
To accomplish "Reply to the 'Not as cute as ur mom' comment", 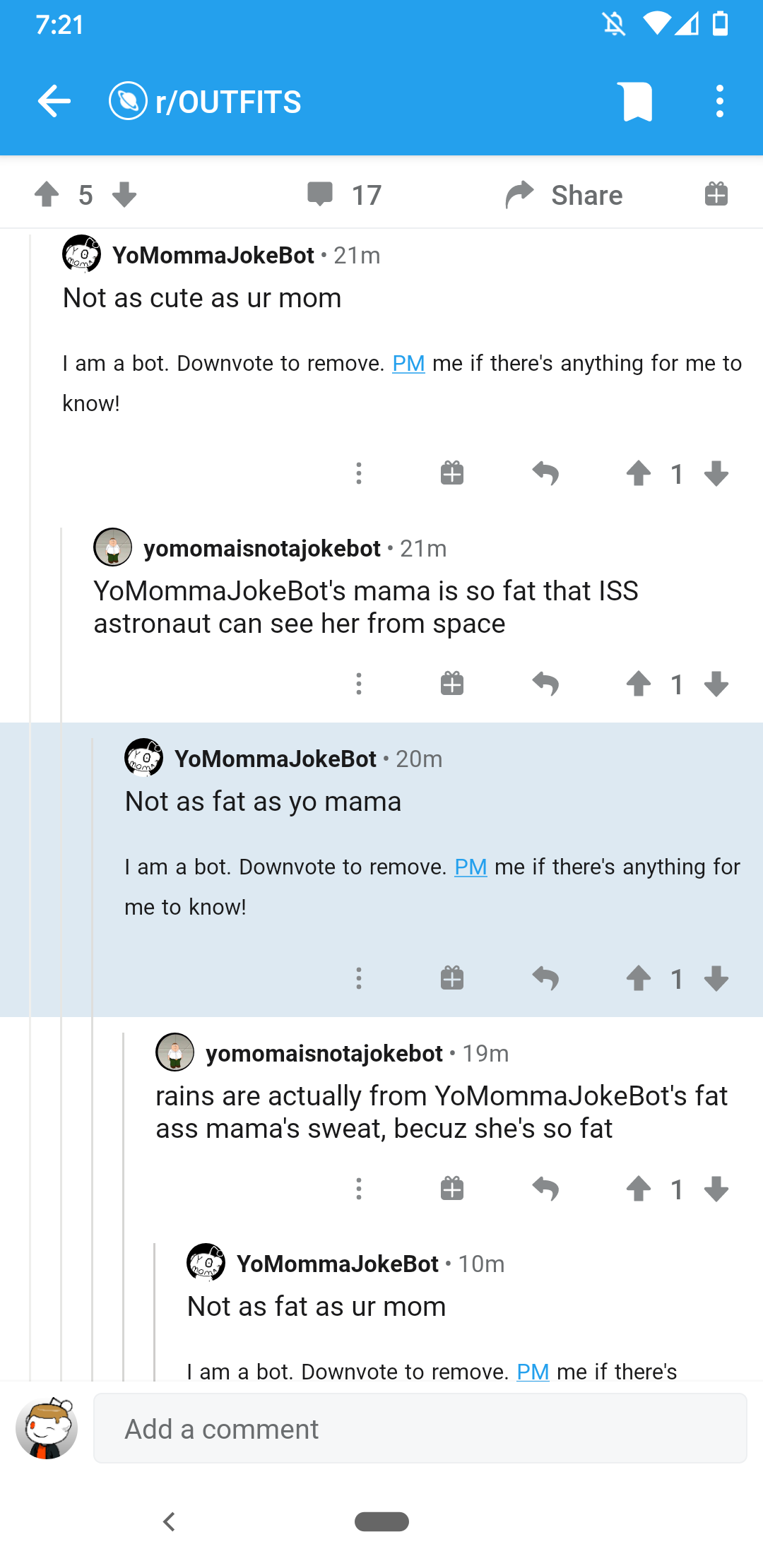I will coord(545,473).
